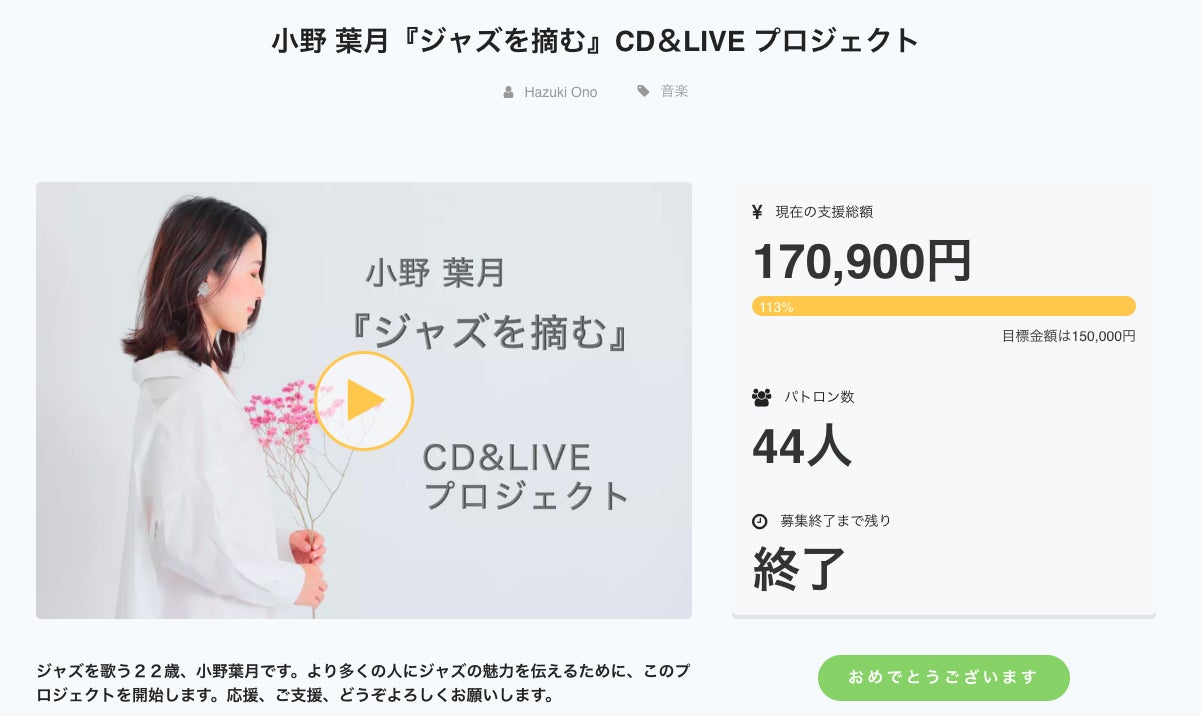Open Hazuki Ono's author profile link
Viewport: 1201px width, 716px height.
pos(560,92)
